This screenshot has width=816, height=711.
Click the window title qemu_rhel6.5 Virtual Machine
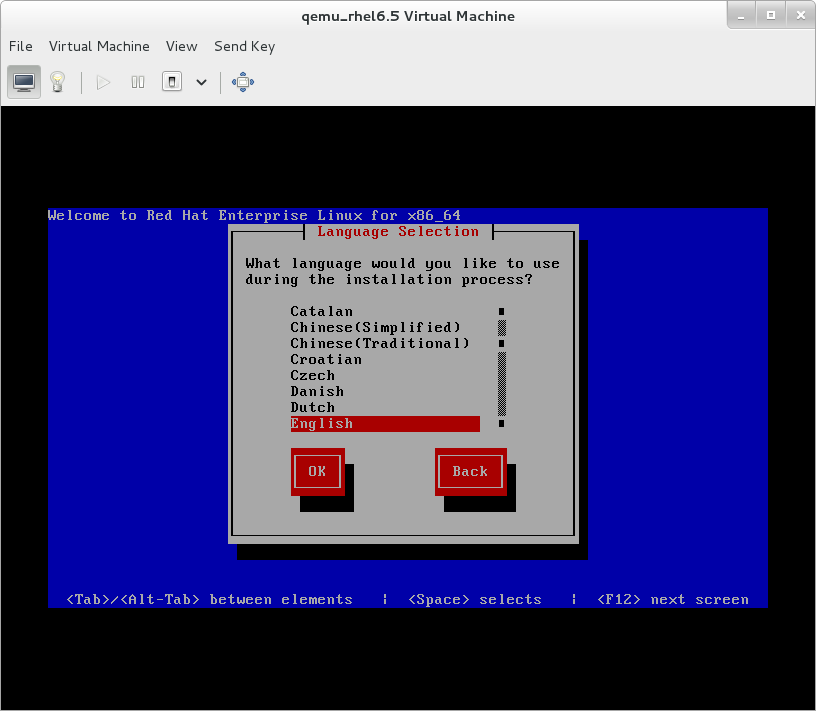[x=408, y=16]
